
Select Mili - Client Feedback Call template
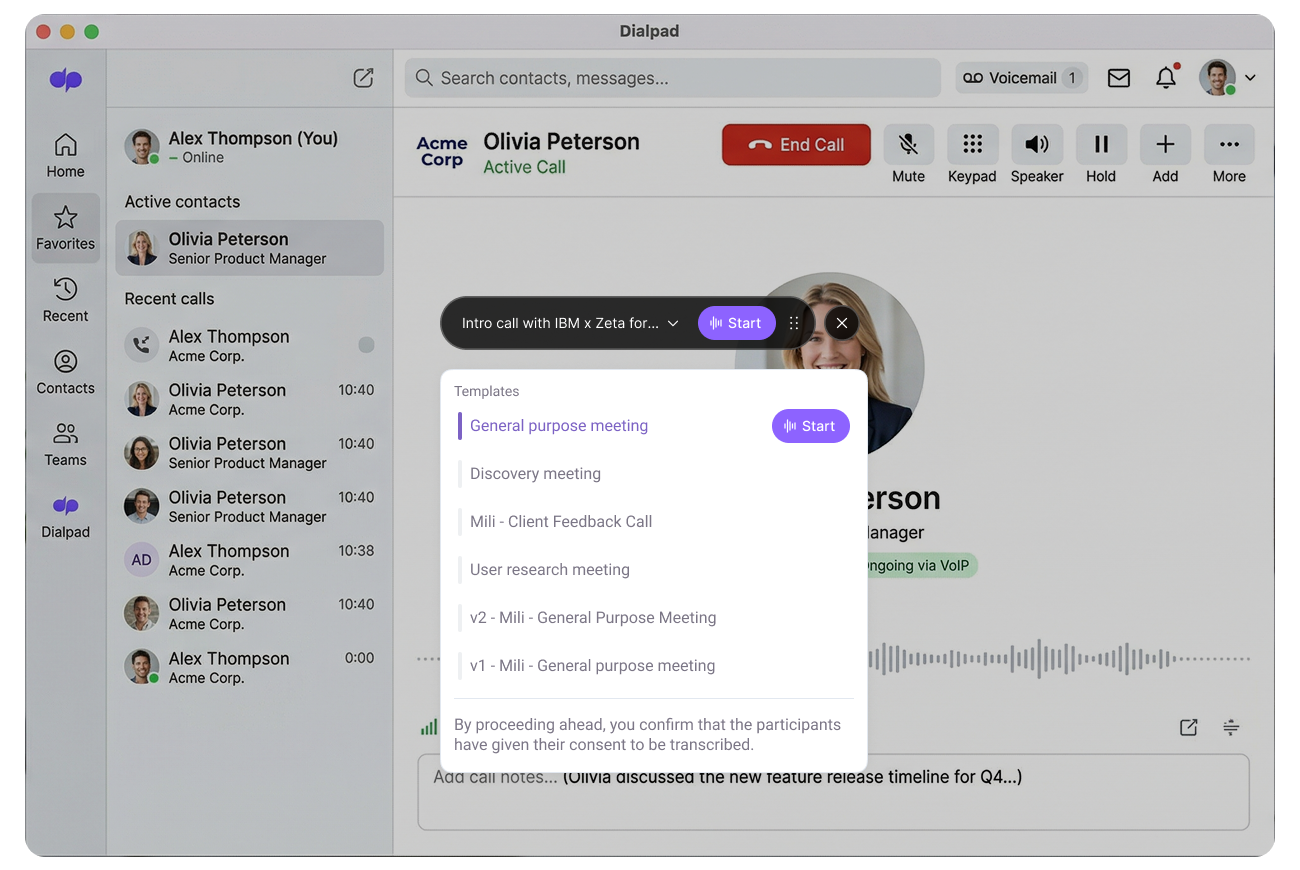pos(561,522)
